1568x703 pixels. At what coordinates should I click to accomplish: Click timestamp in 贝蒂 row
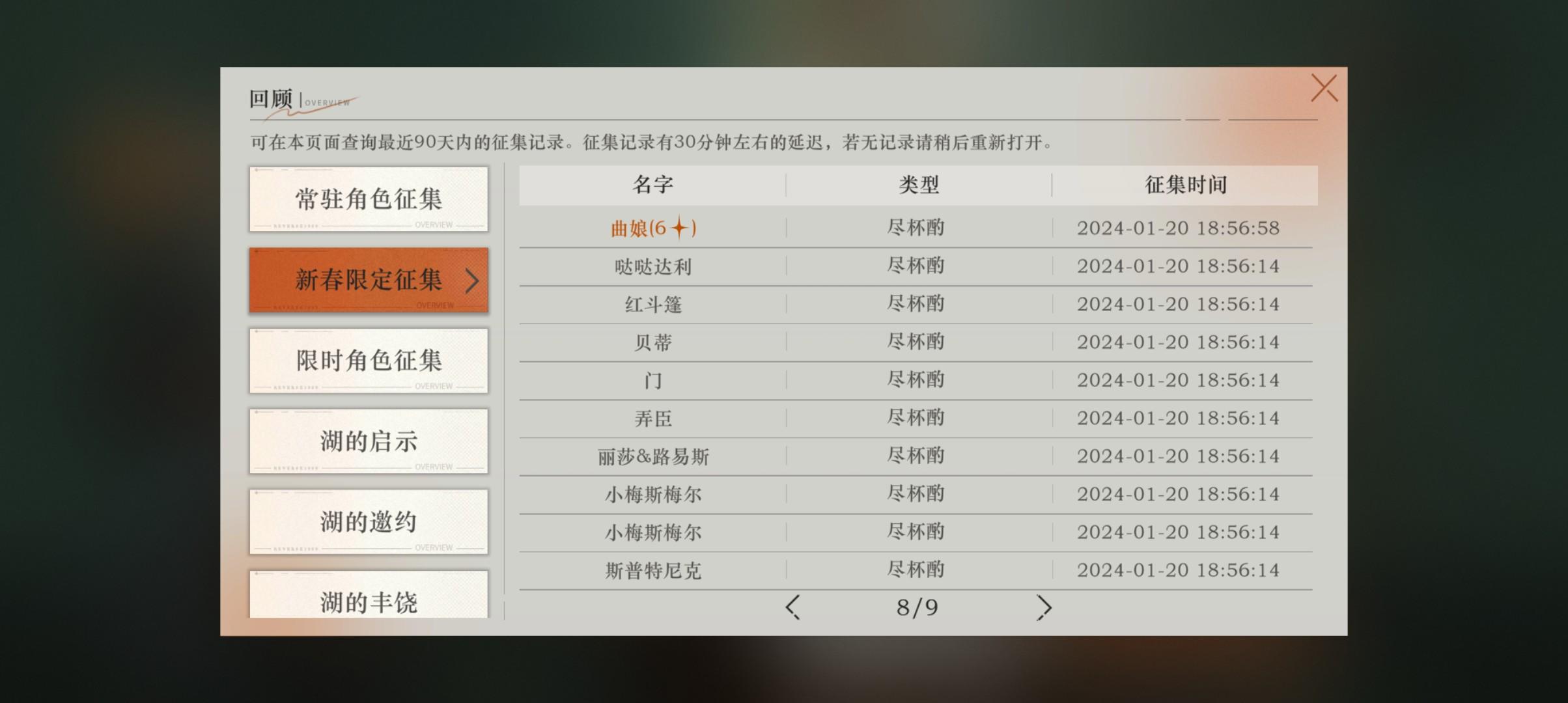(1178, 342)
